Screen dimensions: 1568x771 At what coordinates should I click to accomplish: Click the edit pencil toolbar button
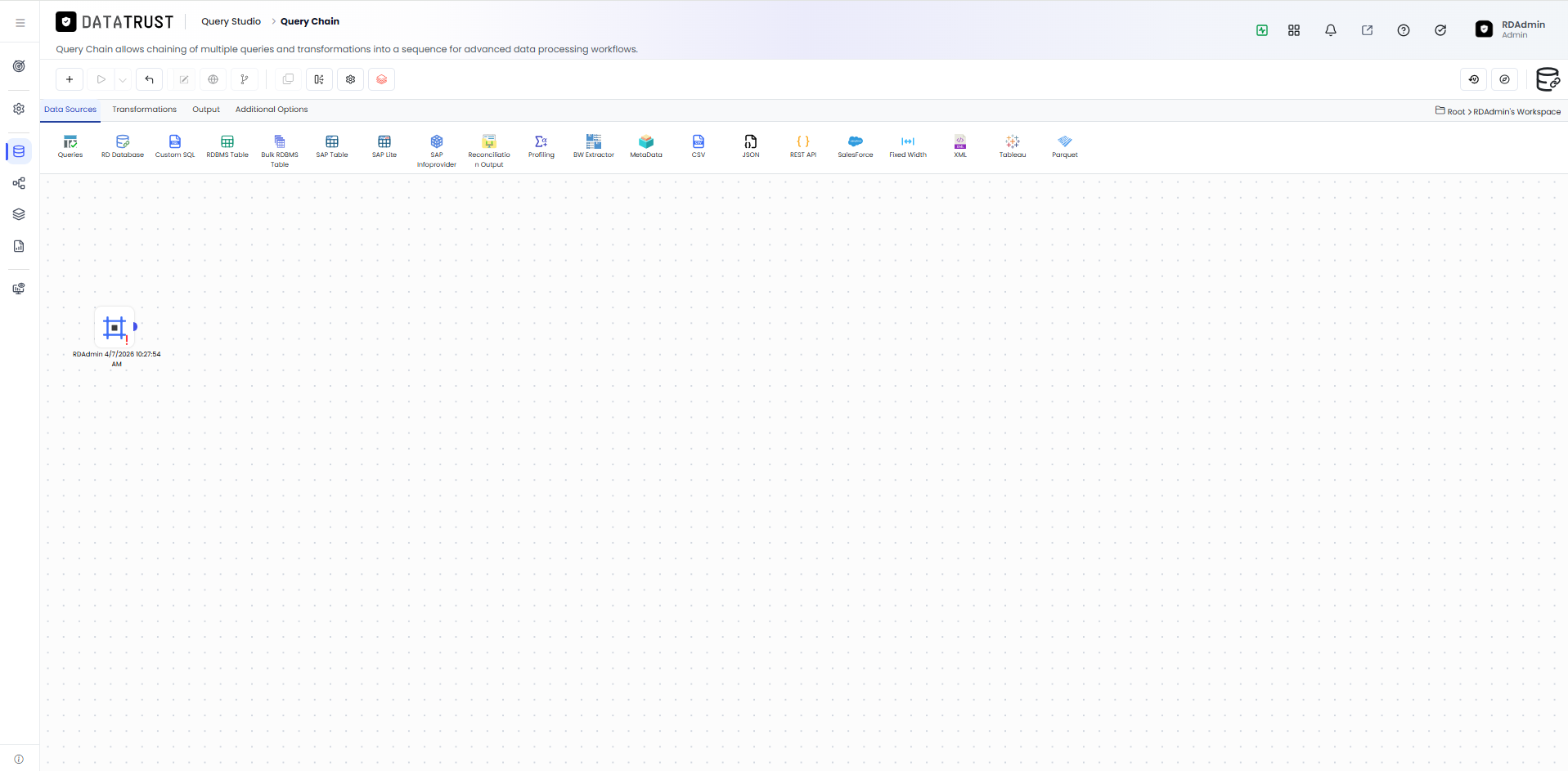(x=184, y=79)
